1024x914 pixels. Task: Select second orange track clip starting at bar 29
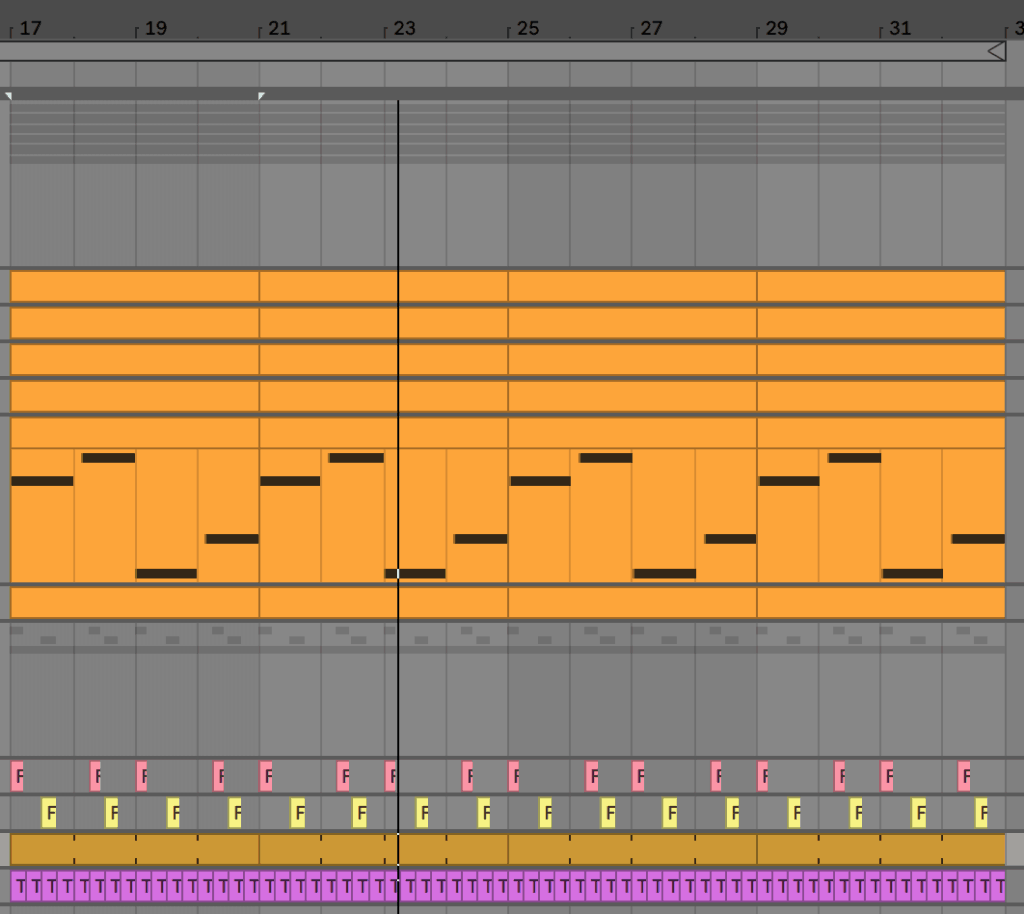881,323
